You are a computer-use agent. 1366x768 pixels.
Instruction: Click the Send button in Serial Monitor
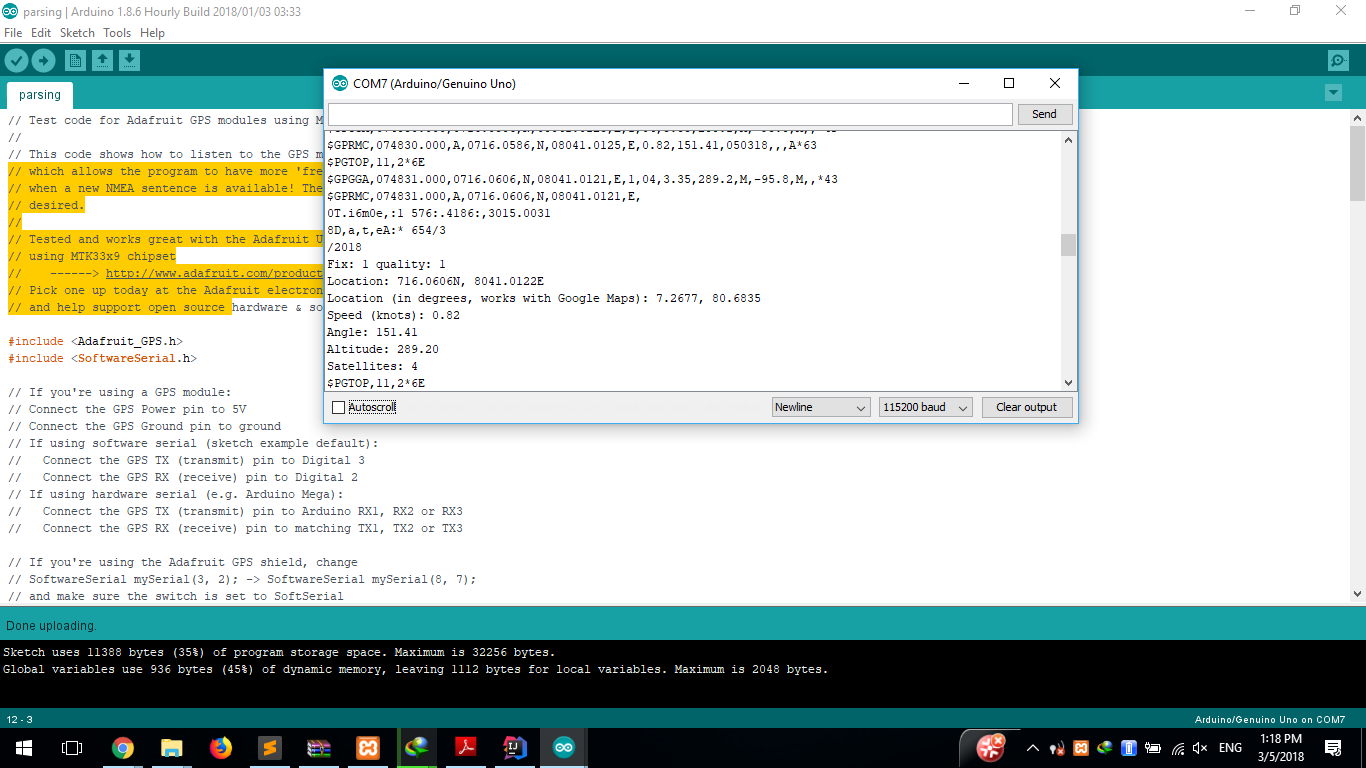pos(1044,114)
